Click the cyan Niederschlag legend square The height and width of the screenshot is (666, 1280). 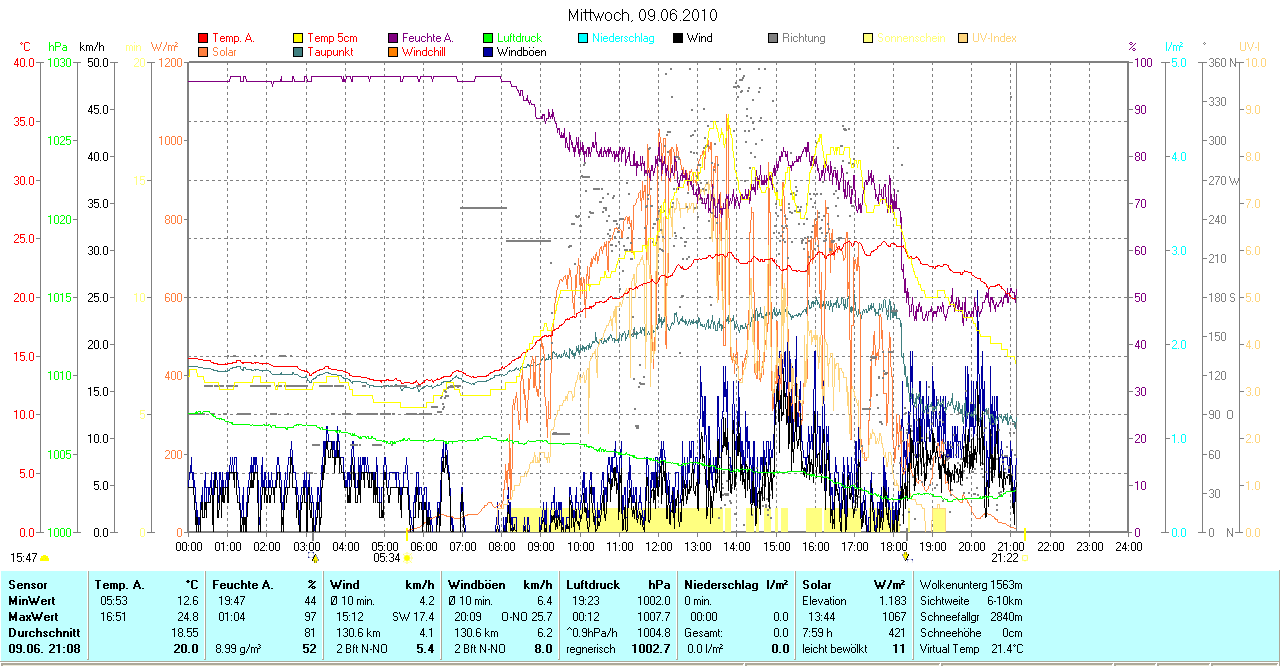pyautogui.click(x=583, y=38)
